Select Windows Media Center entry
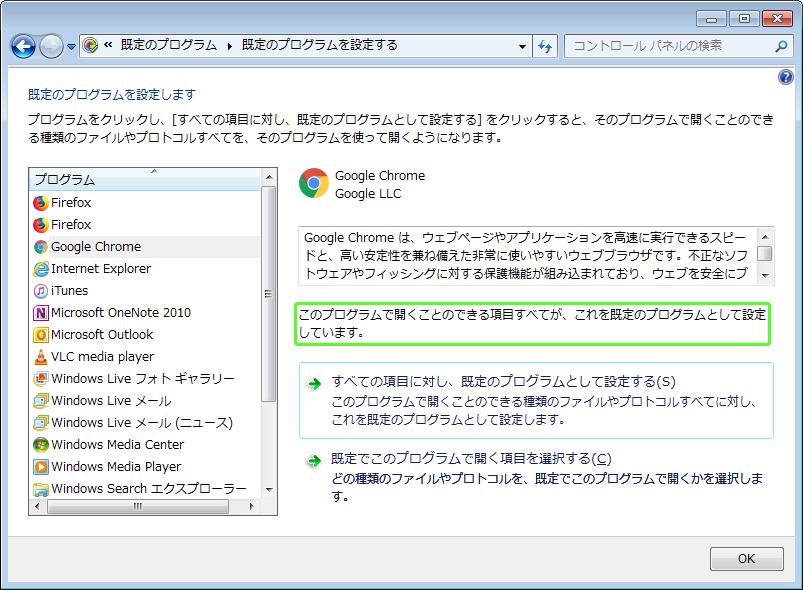 [x=117, y=445]
